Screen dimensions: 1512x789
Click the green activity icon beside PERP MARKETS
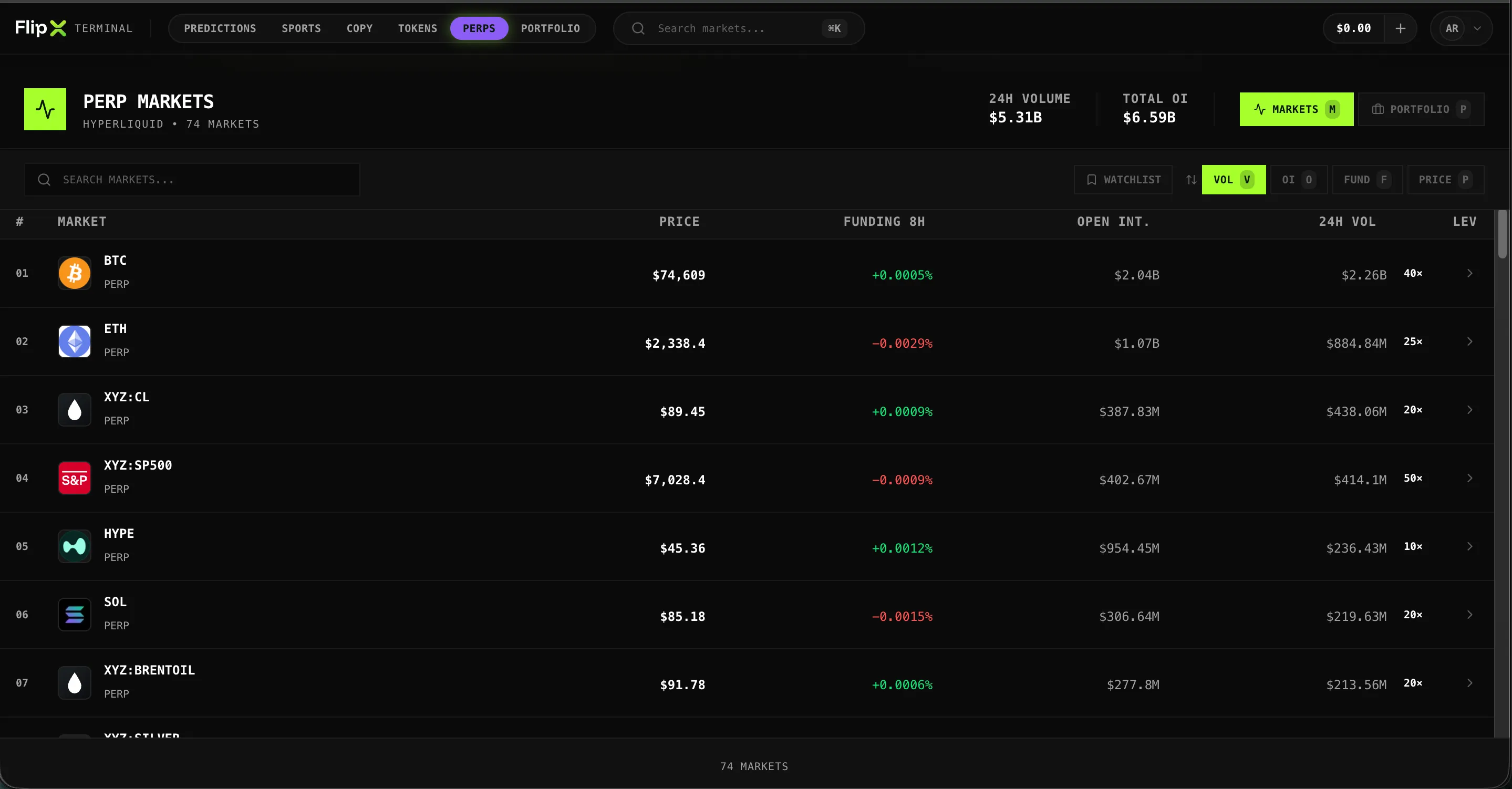click(x=45, y=109)
